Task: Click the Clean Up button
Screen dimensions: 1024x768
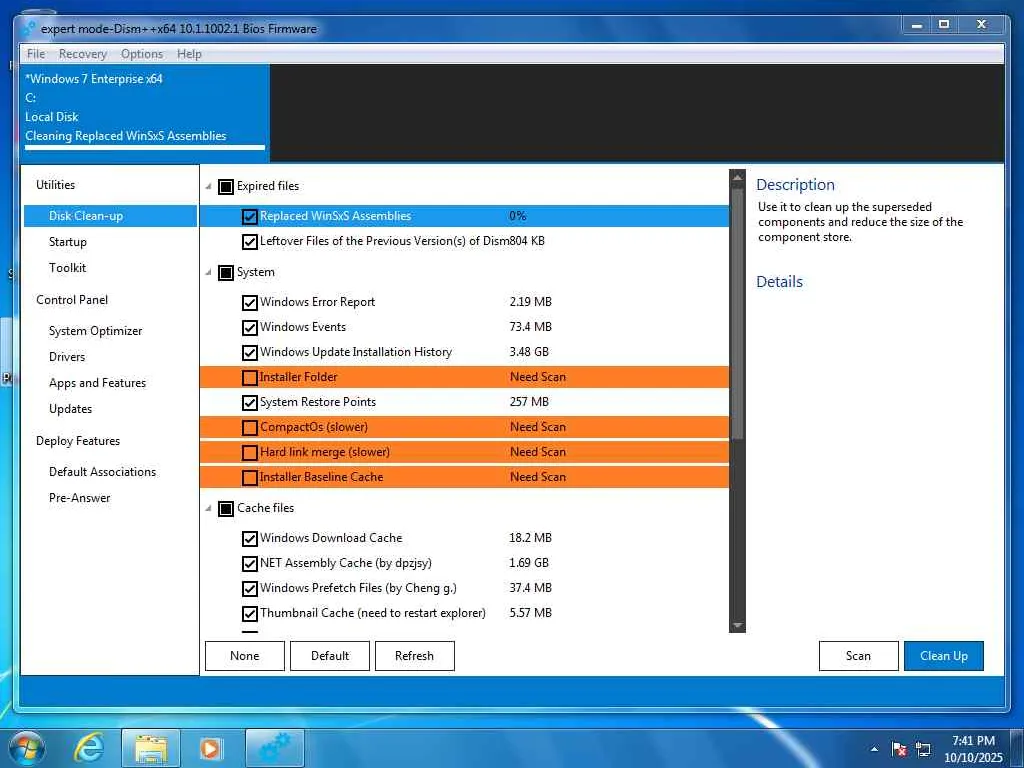Action: (x=944, y=656)
